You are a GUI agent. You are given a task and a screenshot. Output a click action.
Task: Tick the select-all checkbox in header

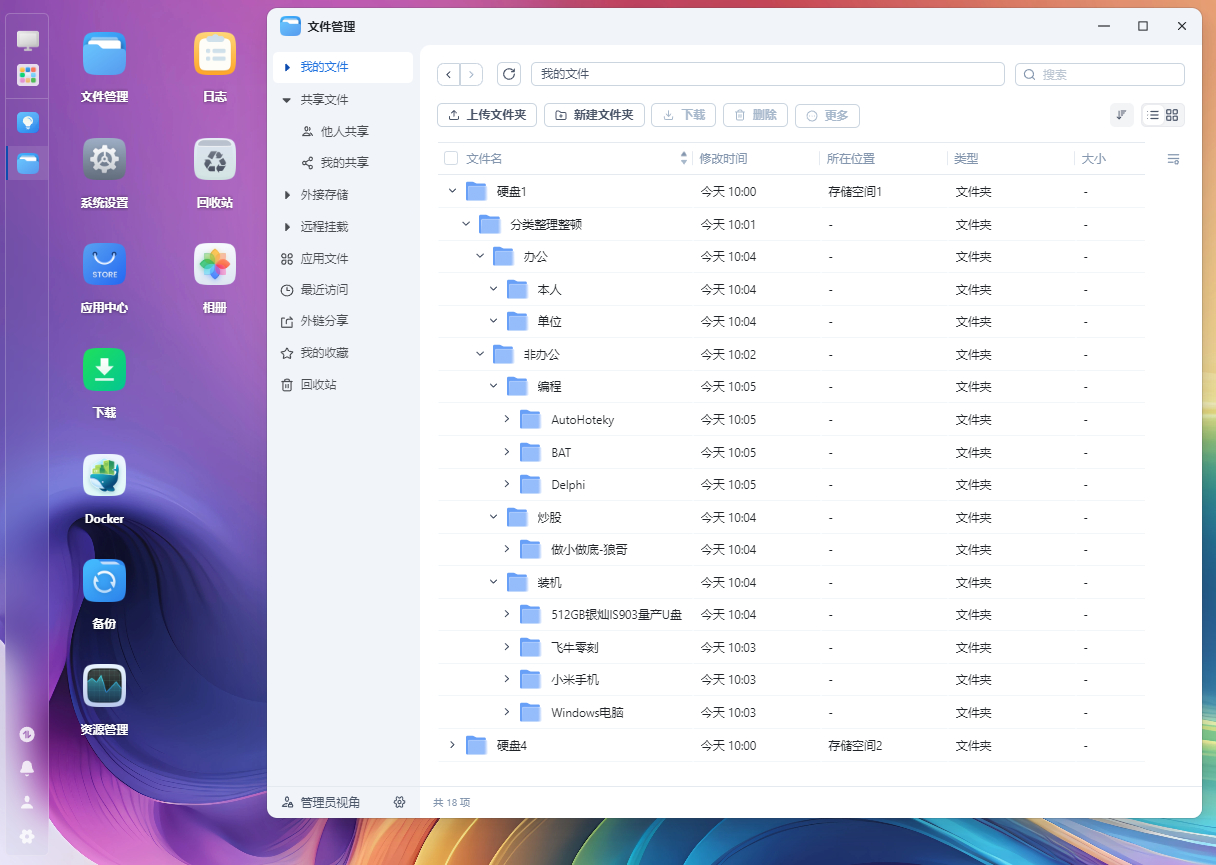tap(451, 158)
